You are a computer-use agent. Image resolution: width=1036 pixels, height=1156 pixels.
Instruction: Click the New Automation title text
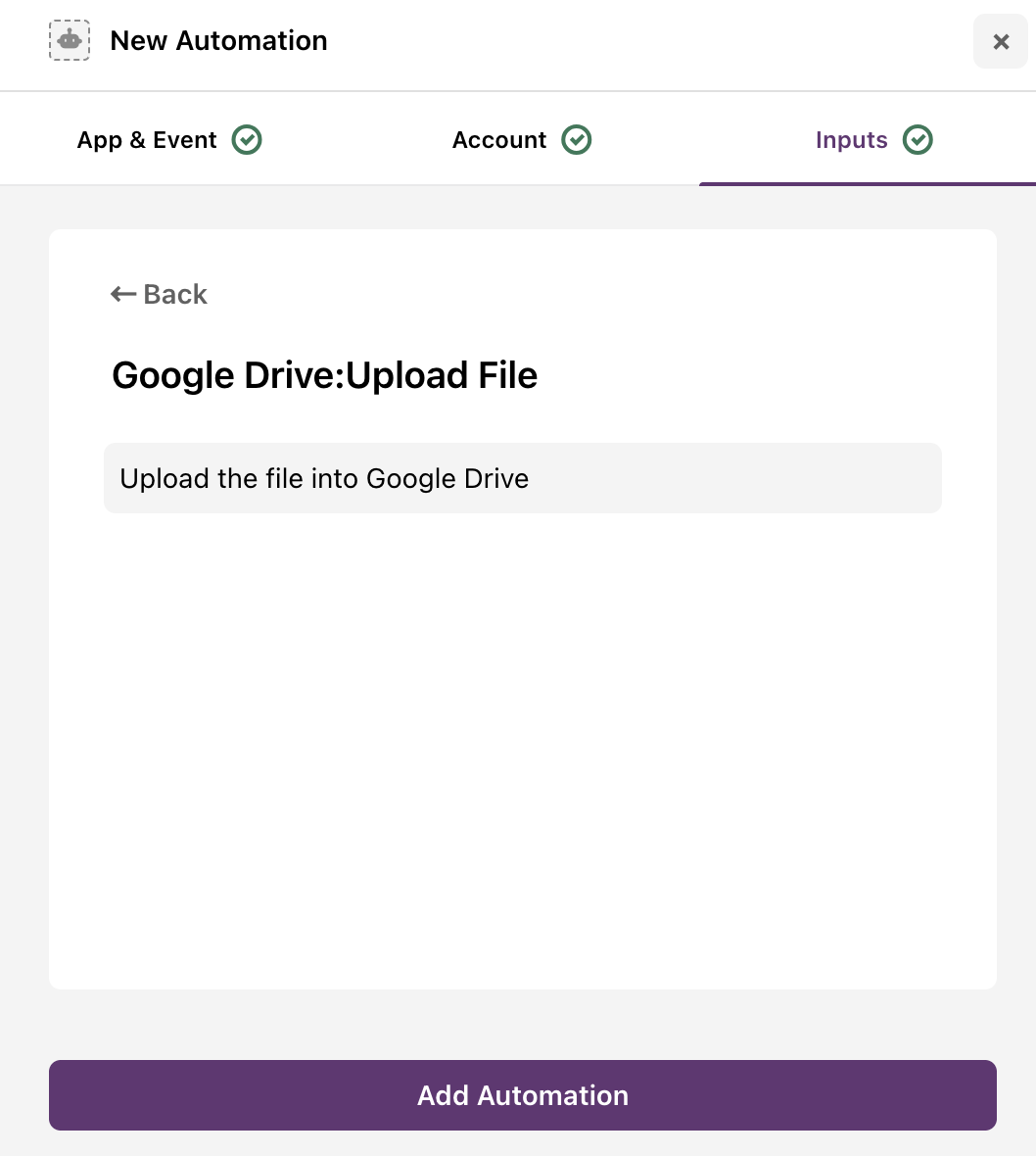(218, 40)
